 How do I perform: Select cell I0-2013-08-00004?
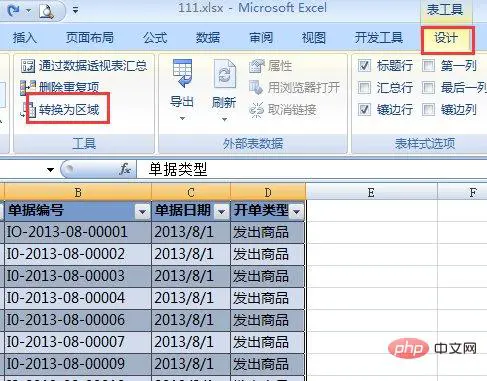tap(78, 298)
